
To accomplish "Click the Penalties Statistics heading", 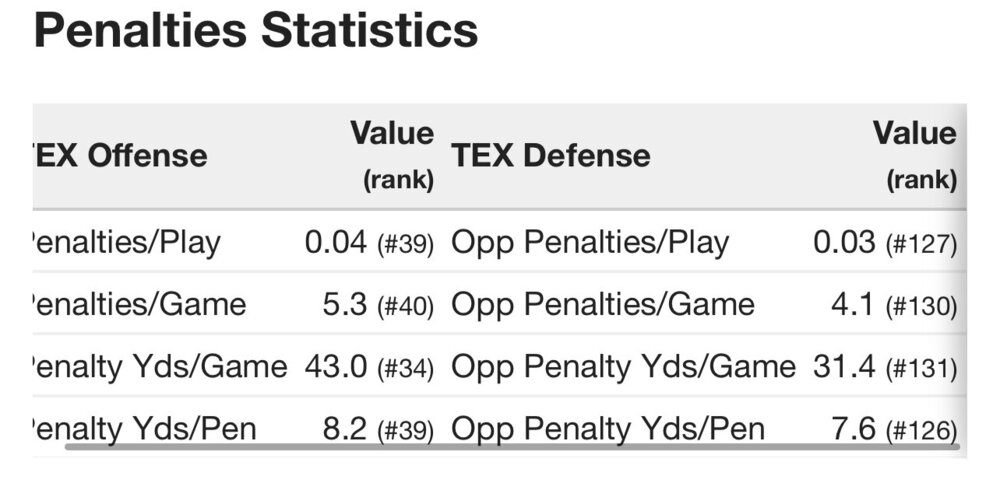I will [256, 31].
